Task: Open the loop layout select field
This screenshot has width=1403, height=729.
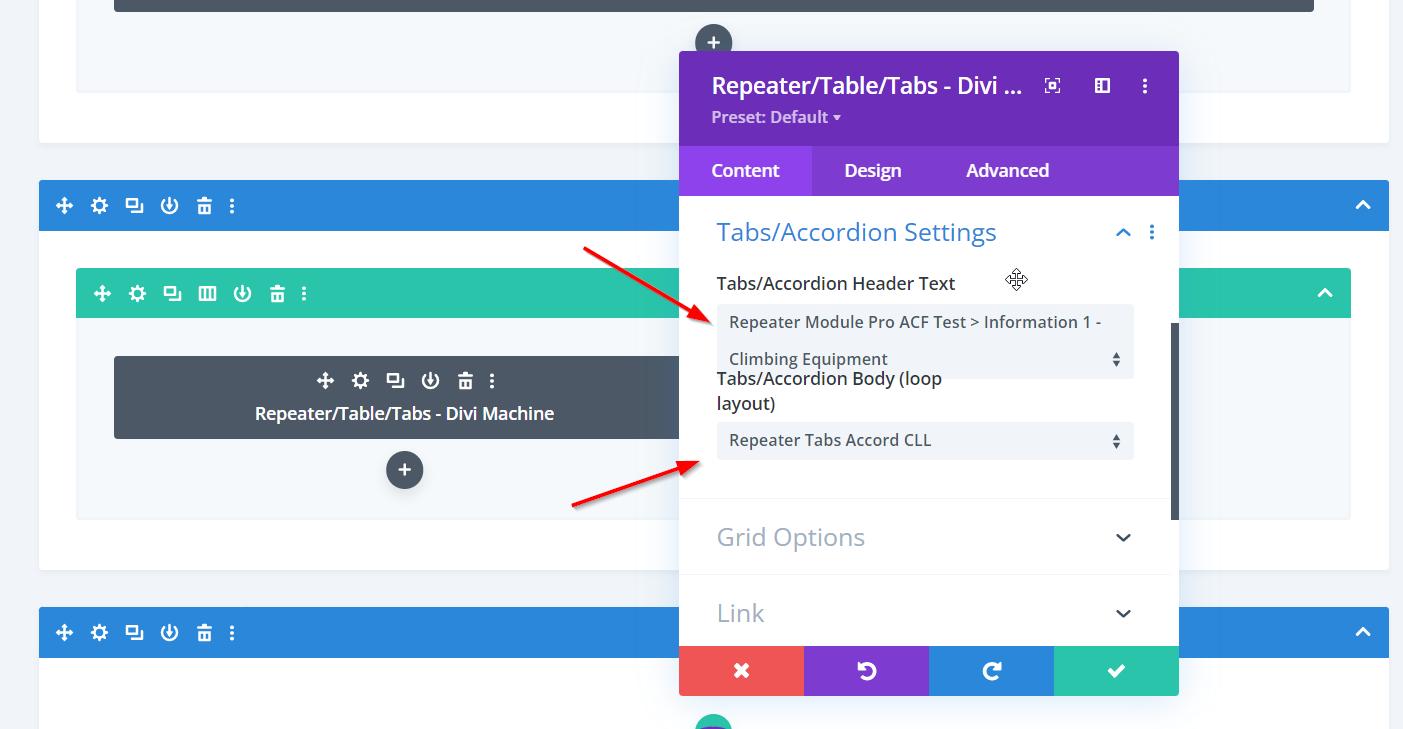Action: [925, 441]
